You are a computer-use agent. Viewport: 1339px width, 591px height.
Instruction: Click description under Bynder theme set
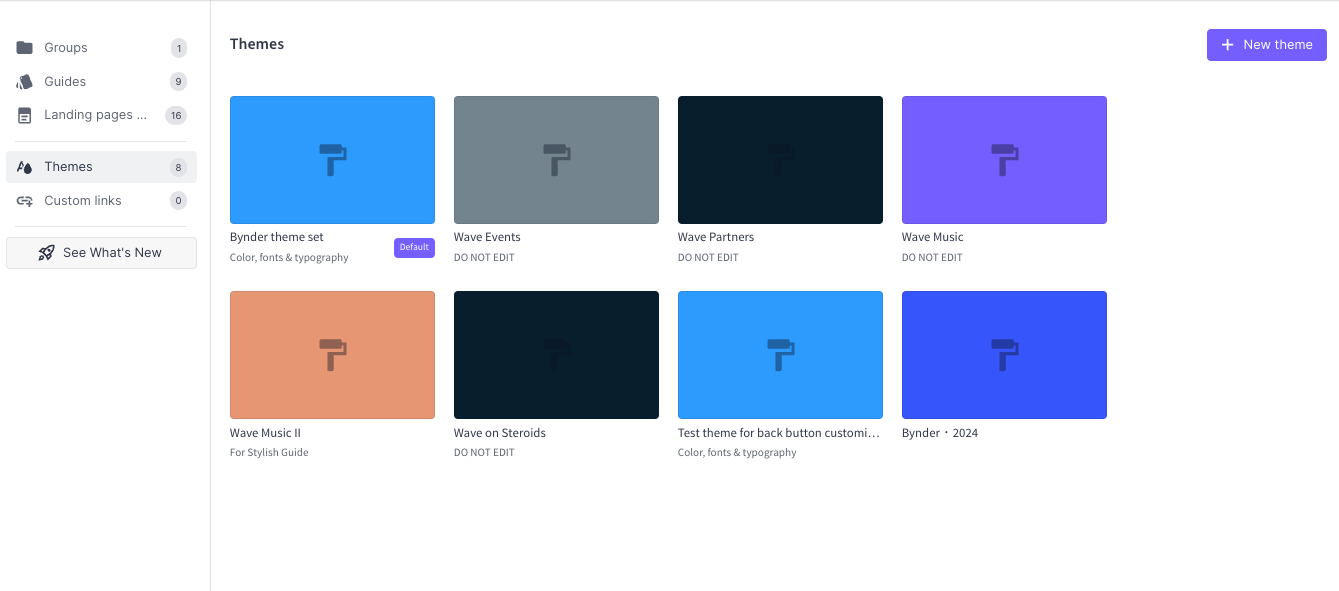289,257
